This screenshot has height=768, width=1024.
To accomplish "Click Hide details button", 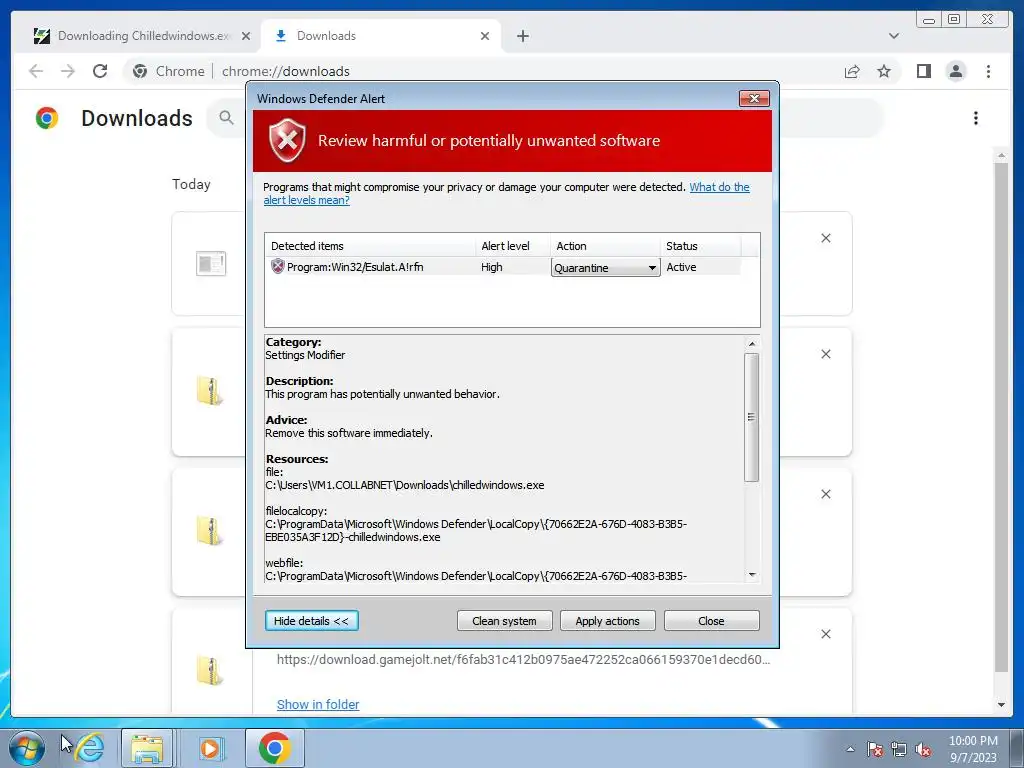I will (312, 621).
